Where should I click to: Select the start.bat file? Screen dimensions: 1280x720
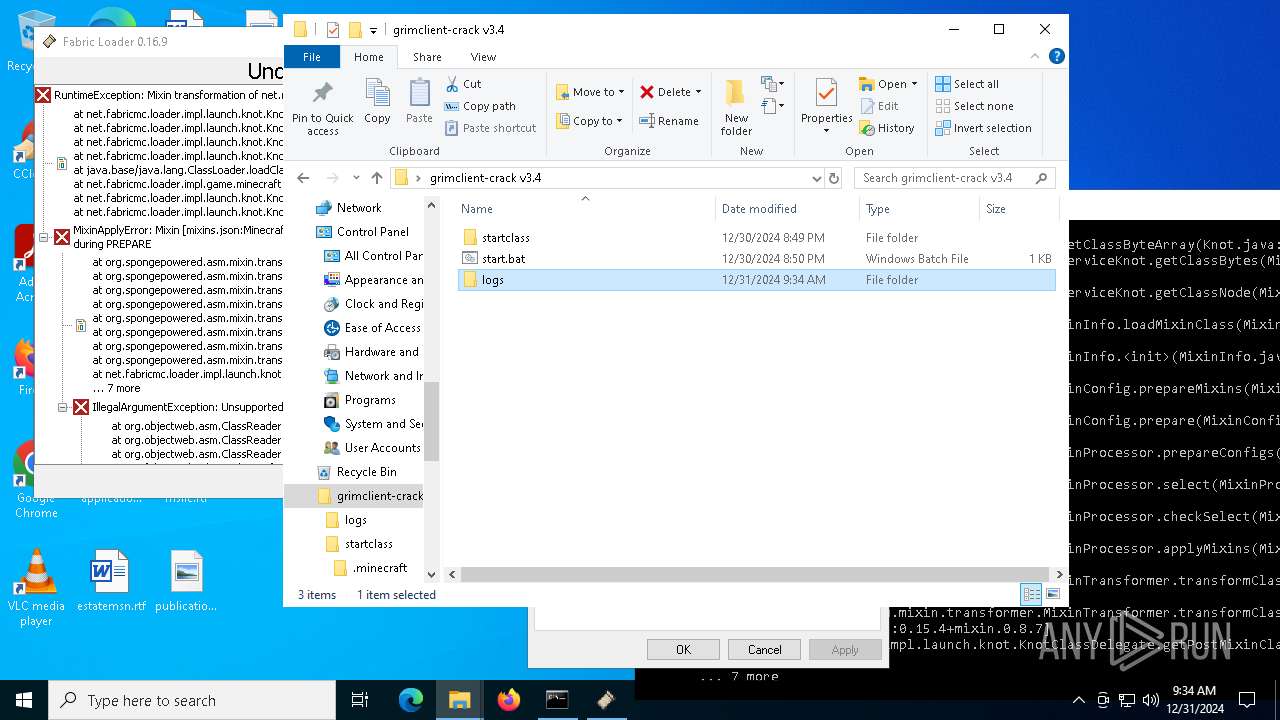click(757, 259)
